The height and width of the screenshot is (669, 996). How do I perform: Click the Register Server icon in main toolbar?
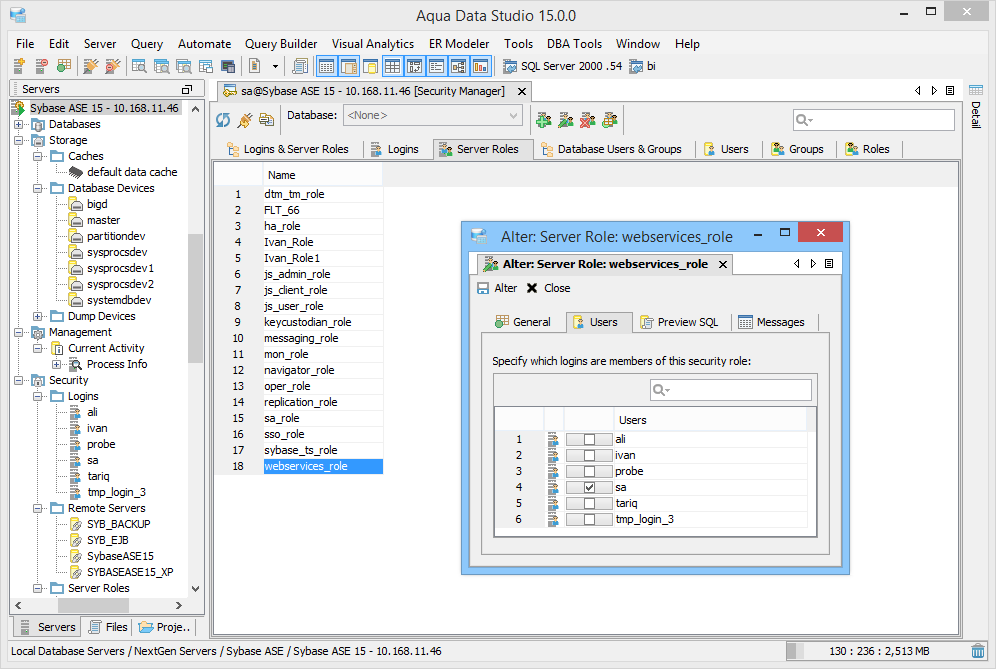tap(20, 65)
